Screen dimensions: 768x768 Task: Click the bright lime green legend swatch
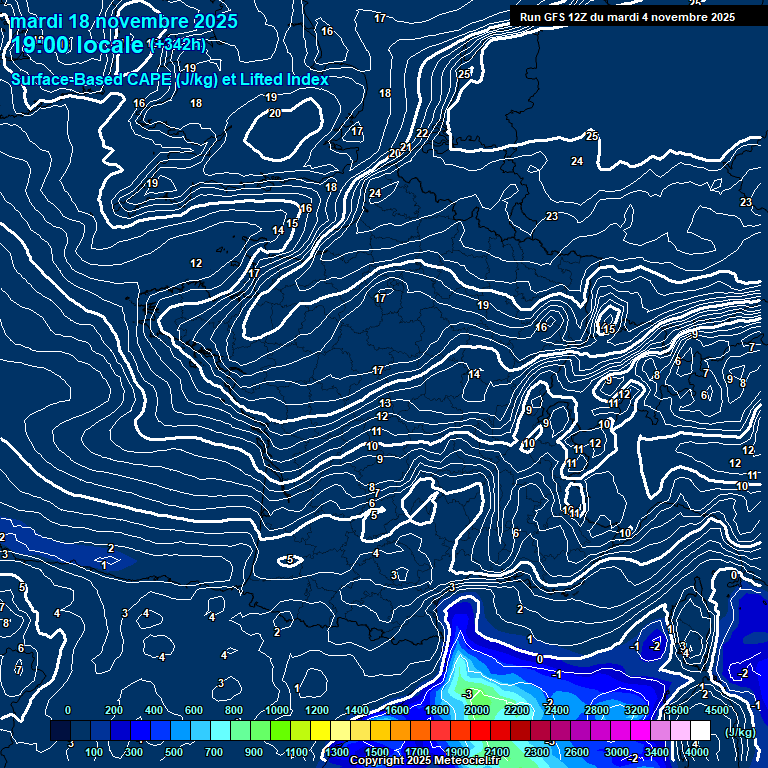[x=280, y=730]
